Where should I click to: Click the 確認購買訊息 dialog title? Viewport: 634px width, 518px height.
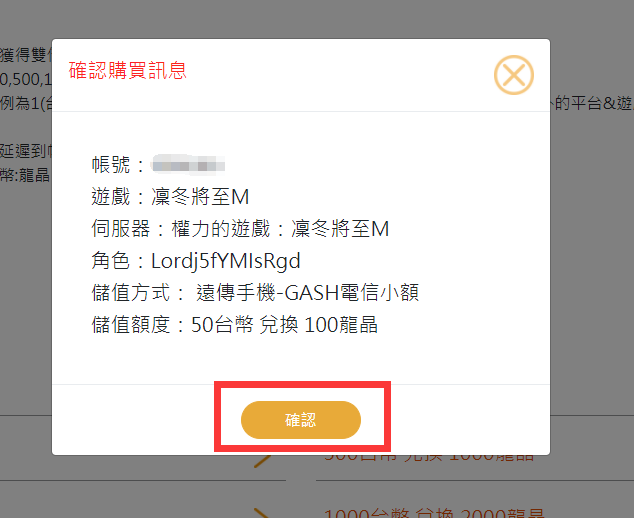128,70
